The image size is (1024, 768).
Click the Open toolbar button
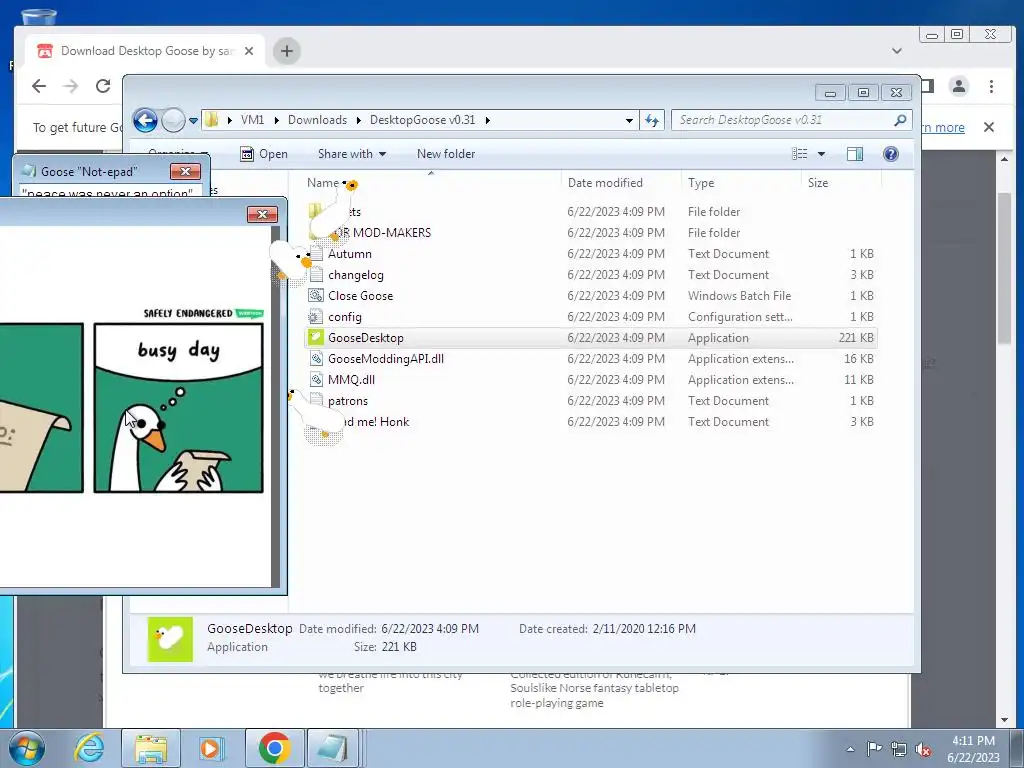(x=264, y=154)
